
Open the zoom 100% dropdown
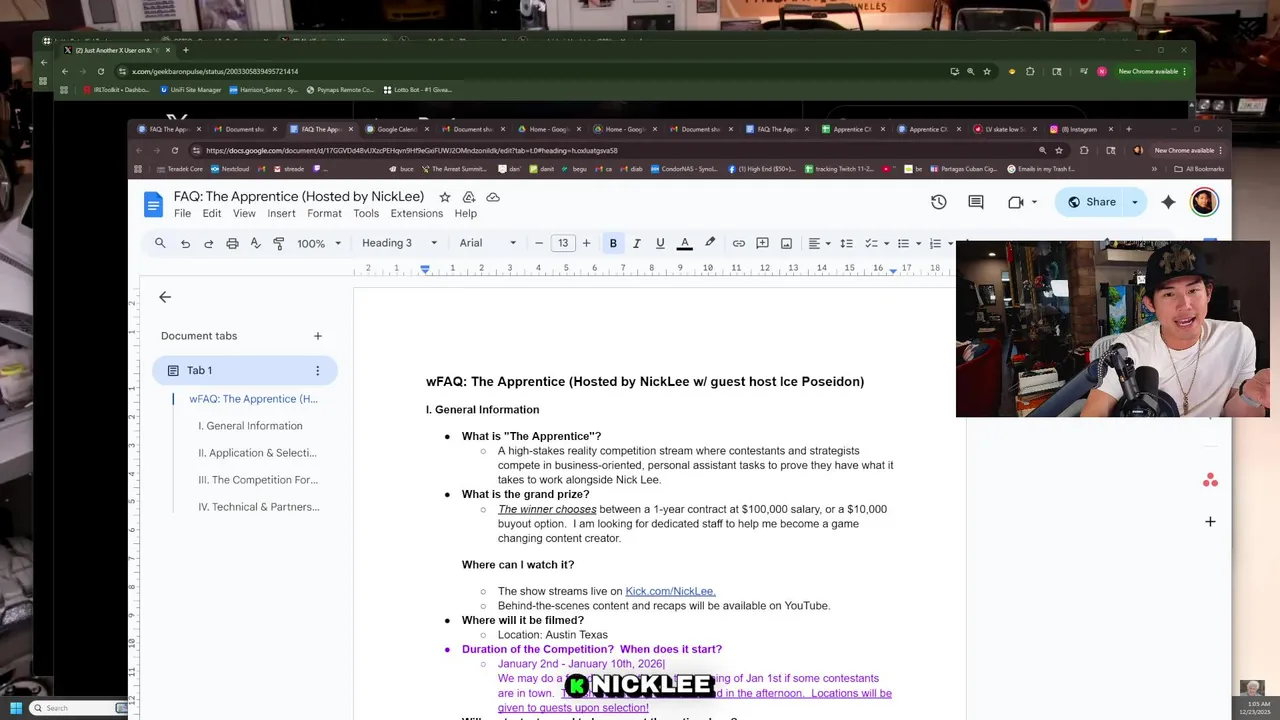click(319, 243)
